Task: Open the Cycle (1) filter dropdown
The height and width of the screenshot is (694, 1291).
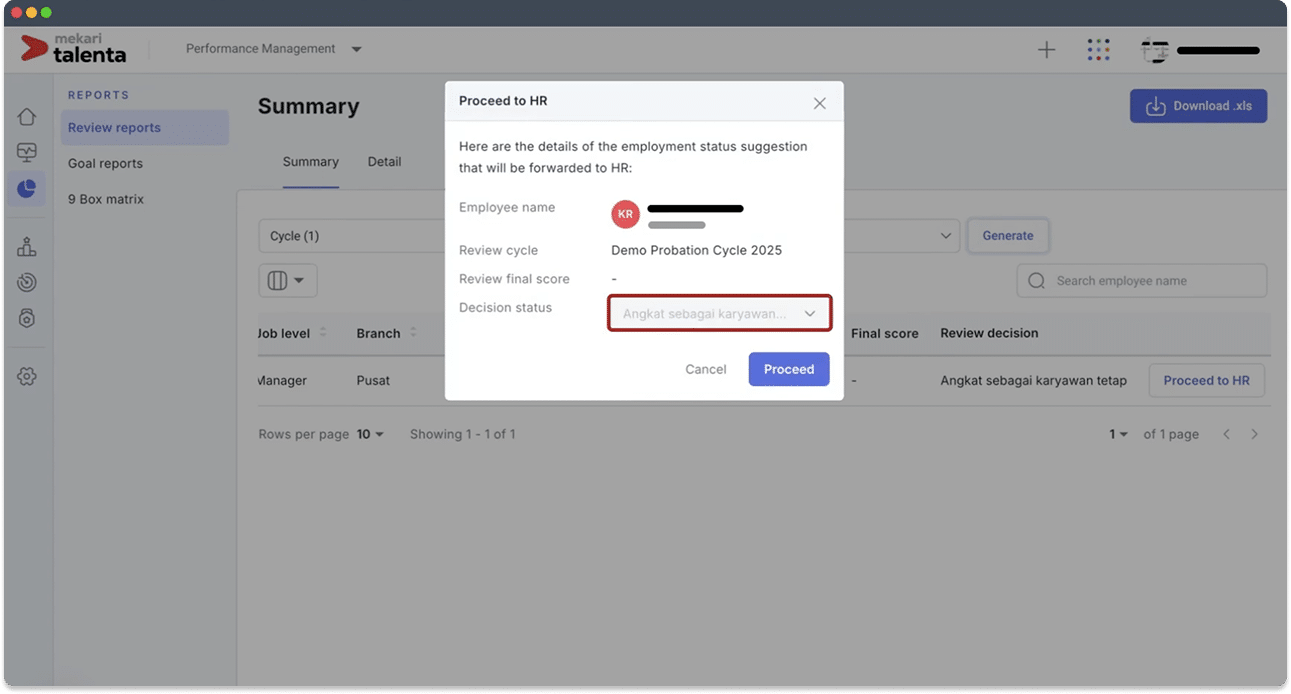Action: click(350, 236)
